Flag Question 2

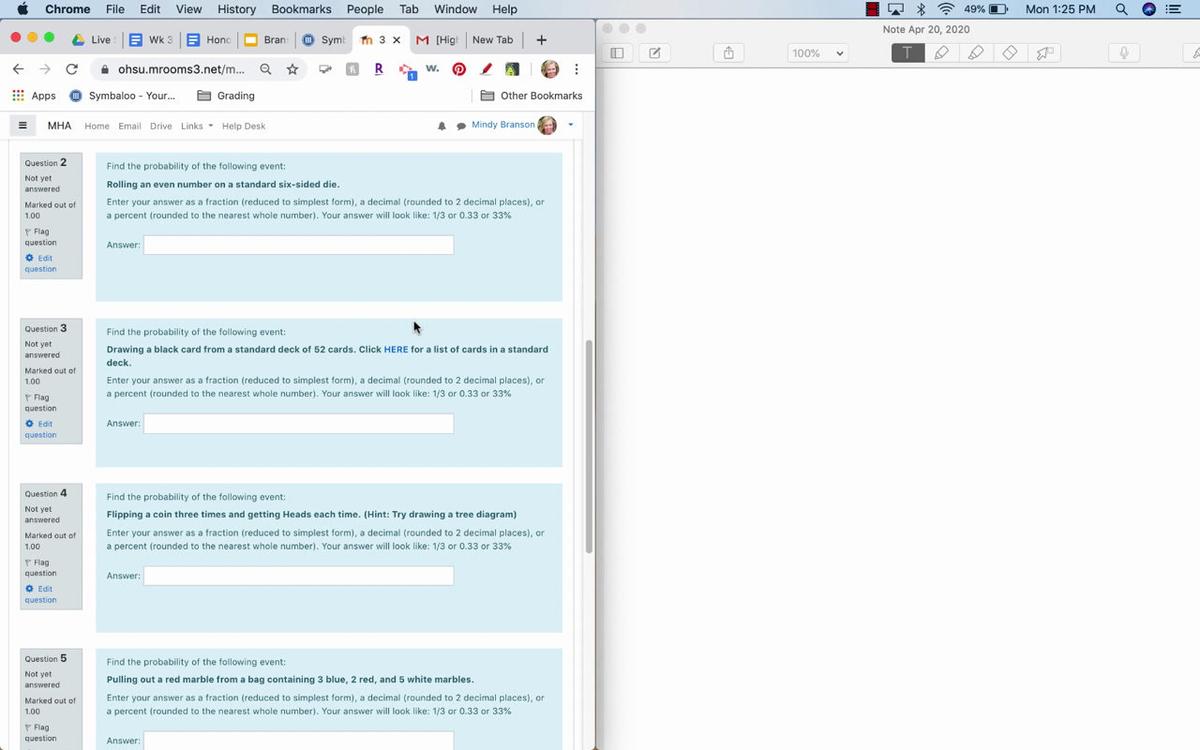click(x=40, y=237)
